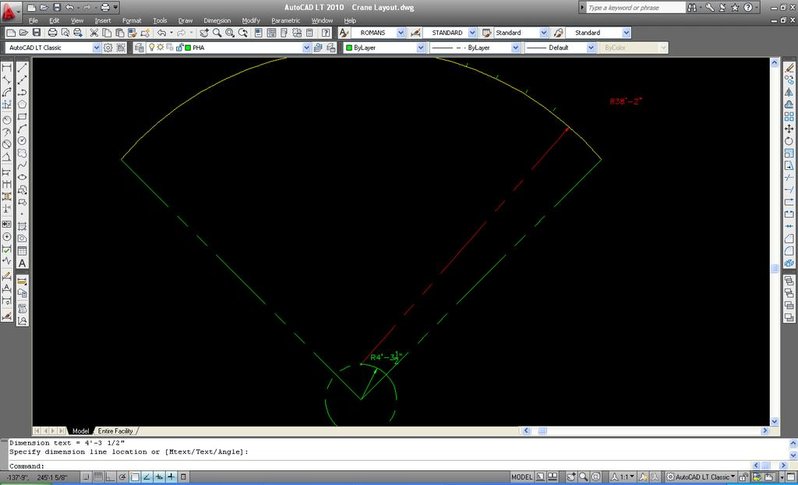
Task: Open the Help question mark toolbar icon
Action: [x=326, y=33]
